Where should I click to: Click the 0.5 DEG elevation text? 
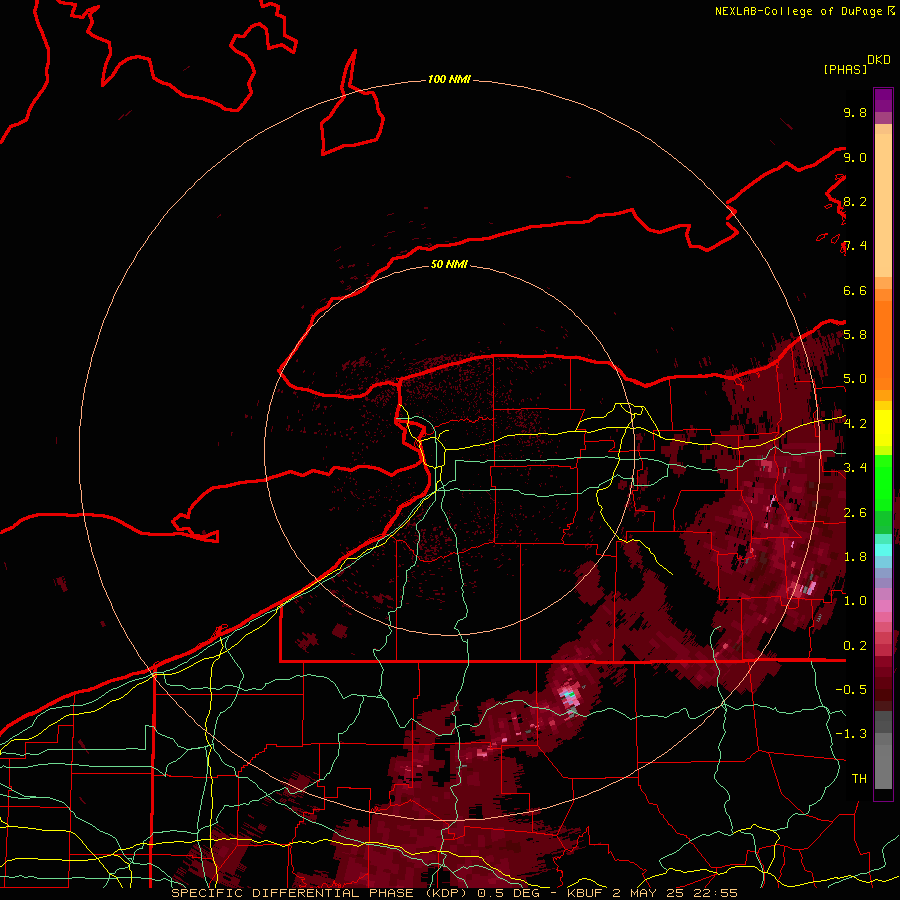click(509, 893)
